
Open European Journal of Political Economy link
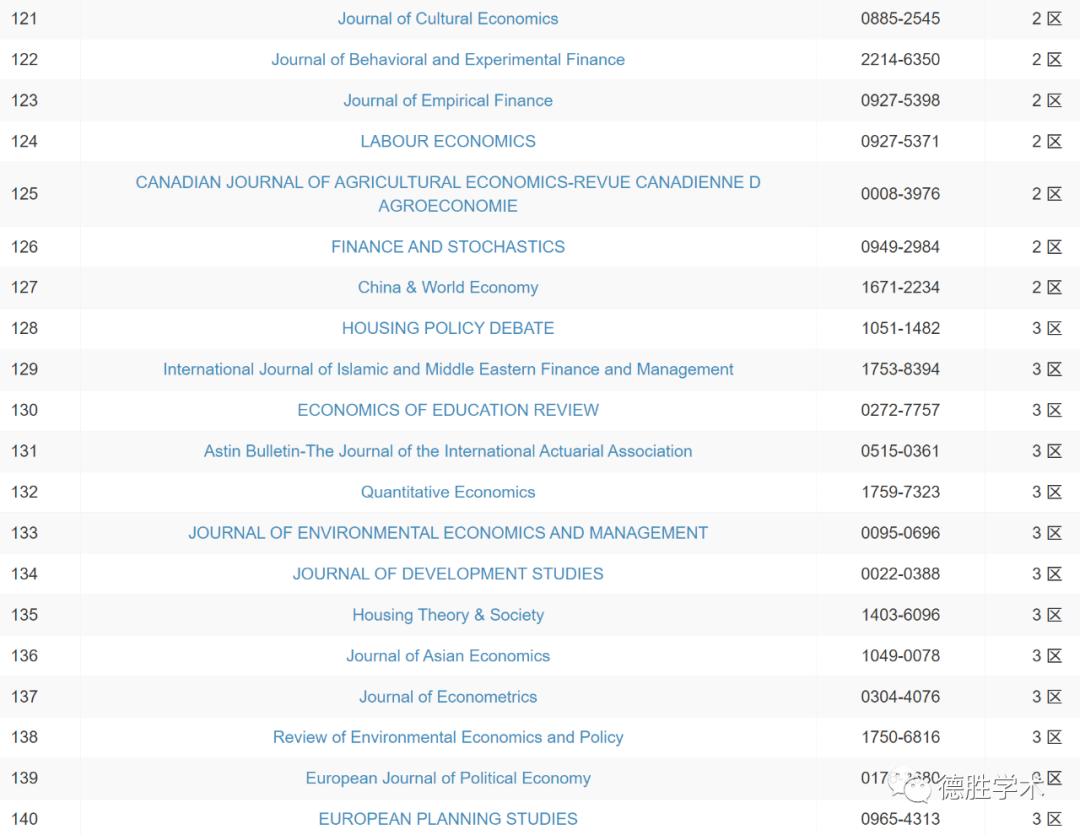pos(448,778)
